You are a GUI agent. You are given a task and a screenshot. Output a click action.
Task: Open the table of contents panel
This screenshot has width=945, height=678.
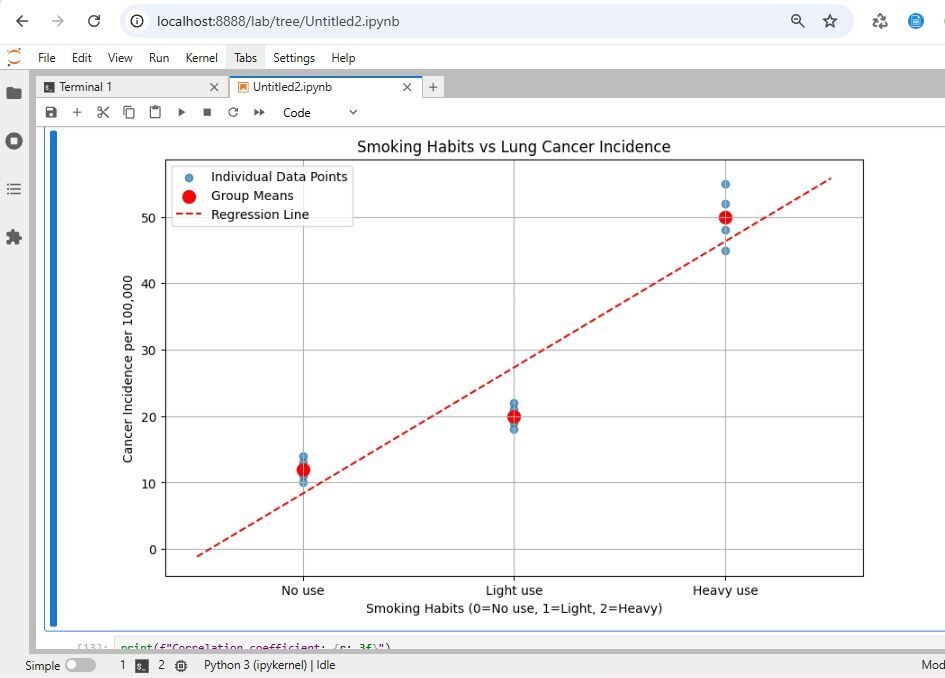click(14, 189)
